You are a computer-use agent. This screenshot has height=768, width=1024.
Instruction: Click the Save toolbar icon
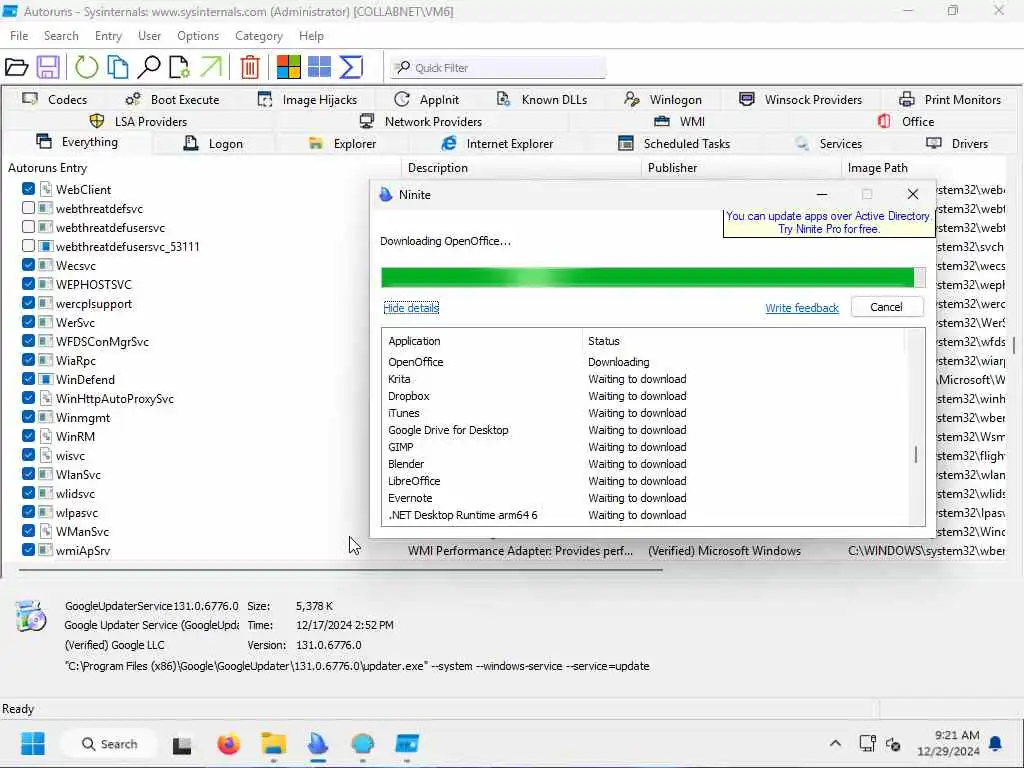point(48,67)
